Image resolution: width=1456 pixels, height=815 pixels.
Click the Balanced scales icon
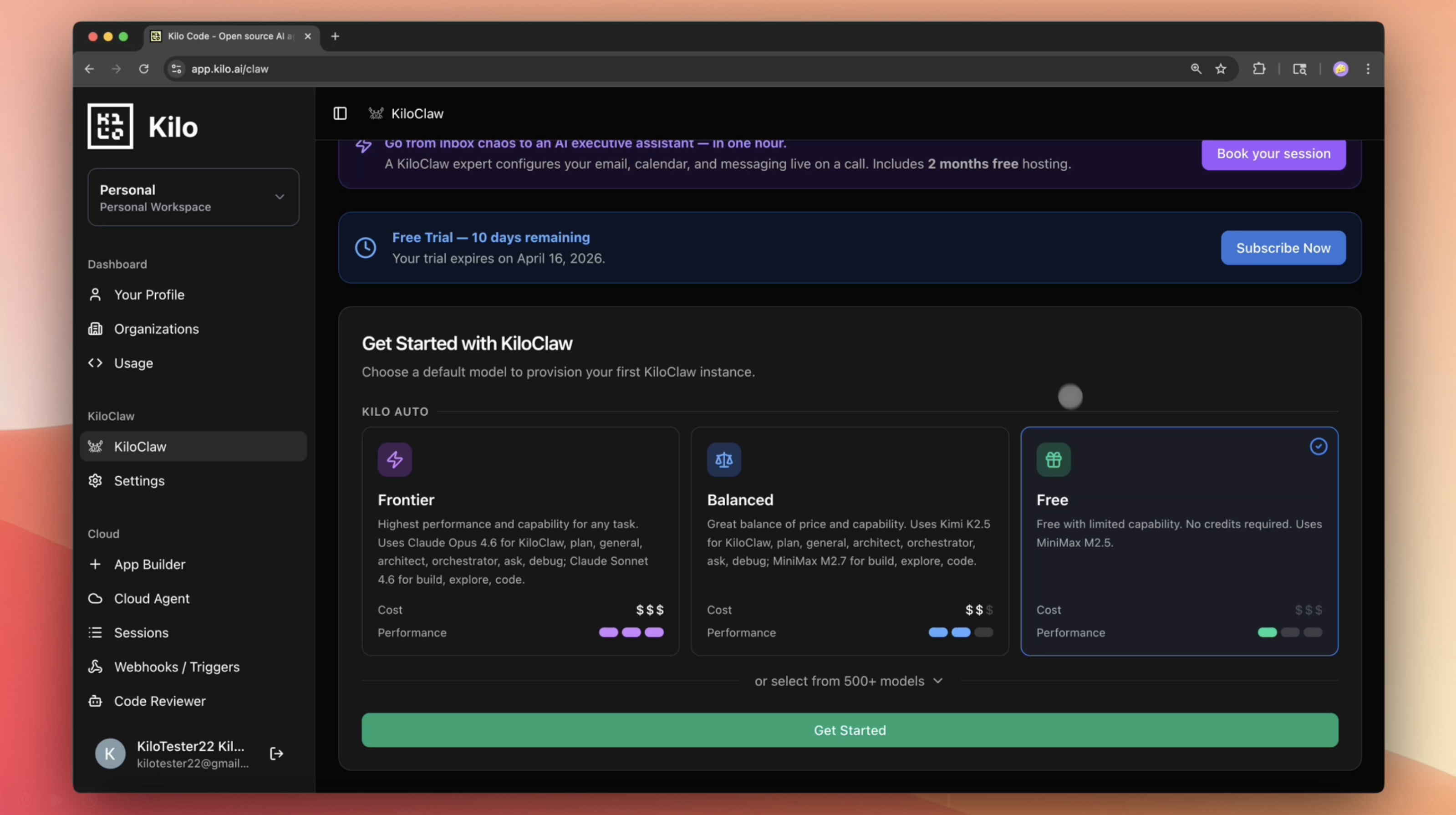723,459
